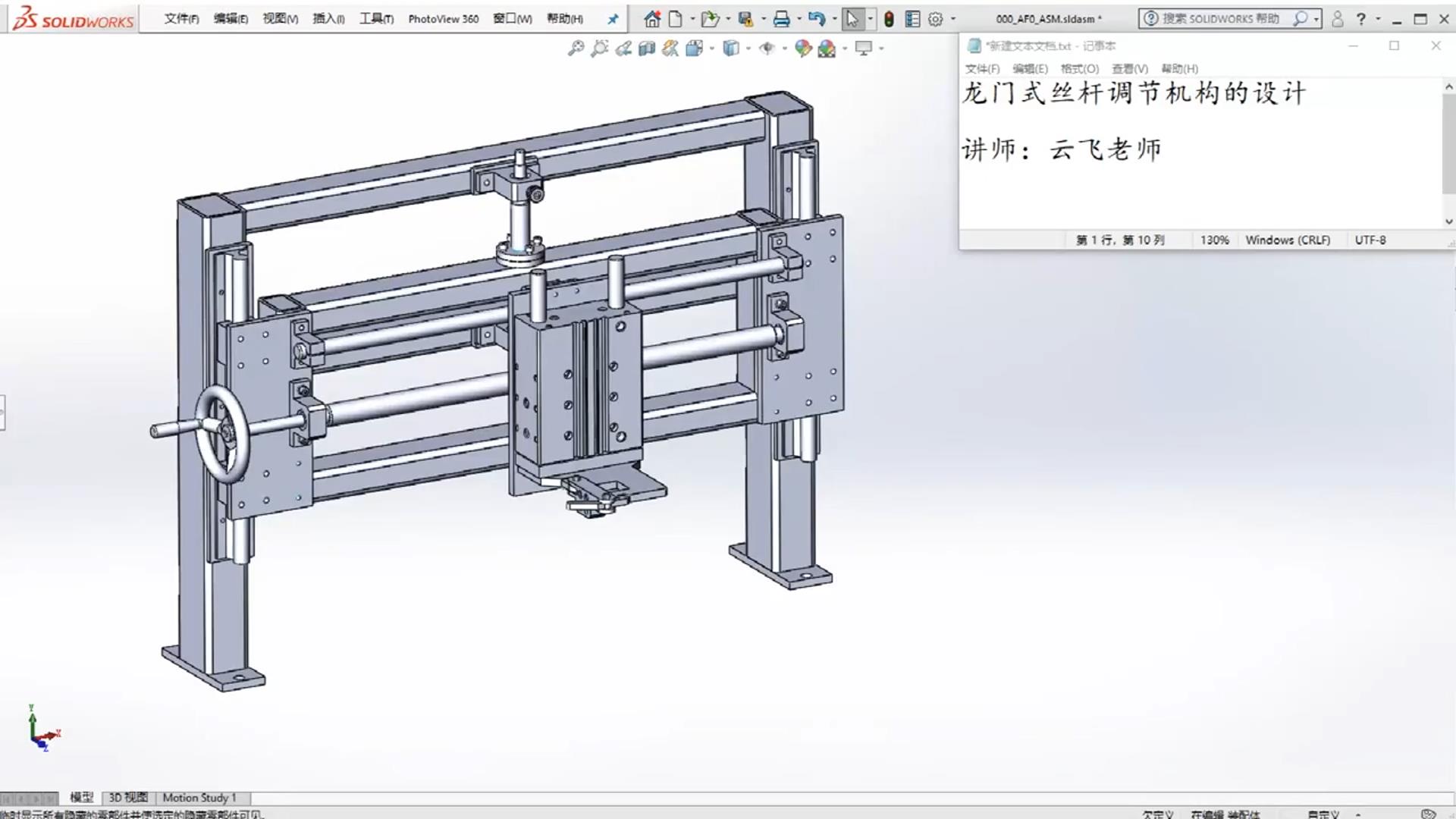Expand Options gear dropdown arrow
The image size is (1456, 819).
953,19
